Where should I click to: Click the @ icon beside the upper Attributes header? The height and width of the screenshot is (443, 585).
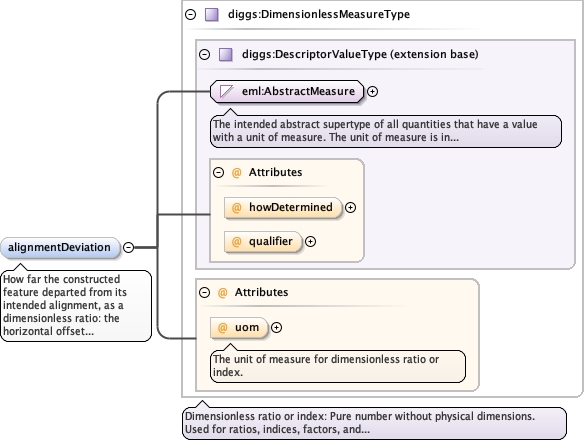(237, 172)
